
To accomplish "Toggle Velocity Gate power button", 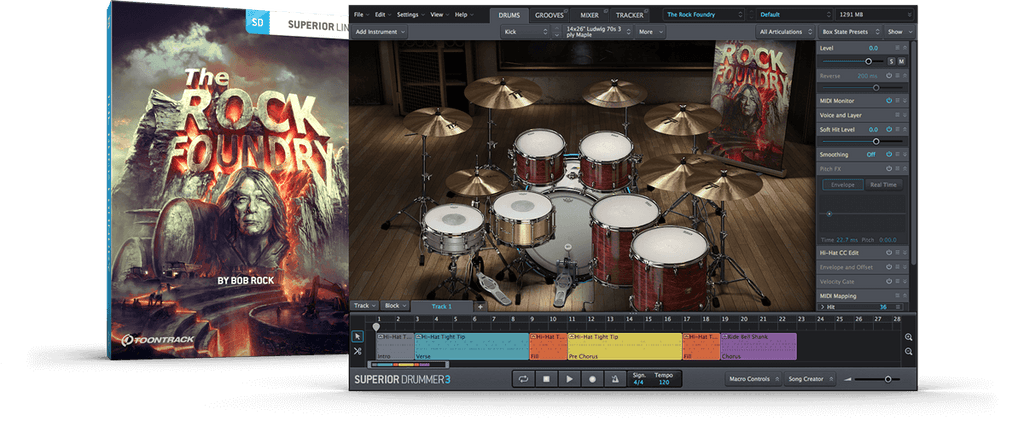I will point(889,281).
